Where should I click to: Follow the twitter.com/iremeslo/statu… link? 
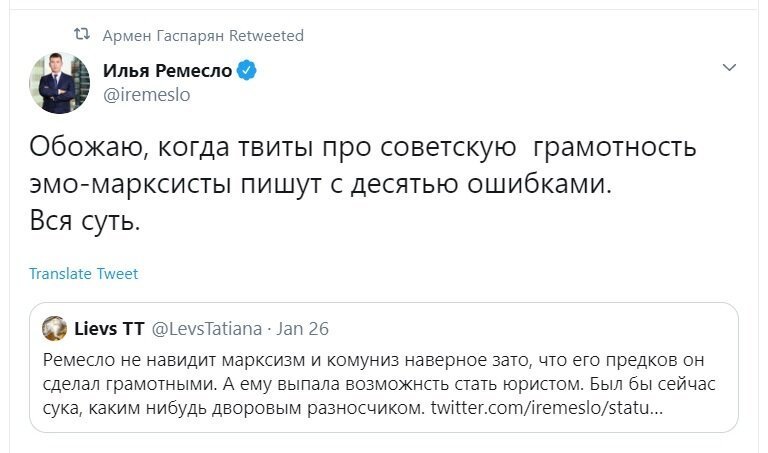(x=547, y=407)
